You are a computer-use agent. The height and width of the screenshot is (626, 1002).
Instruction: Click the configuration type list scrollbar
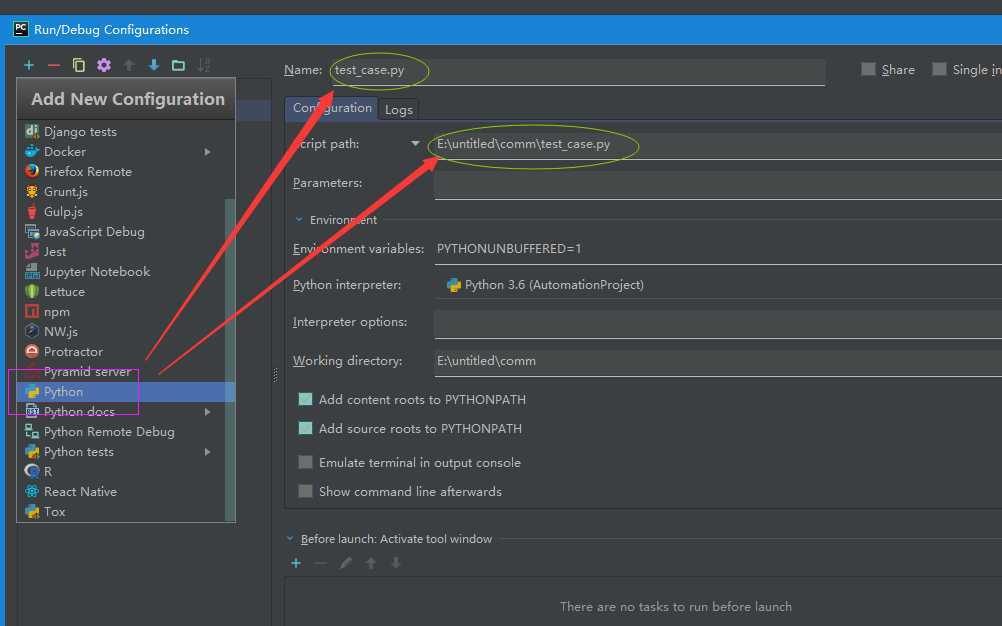[230, 360]
